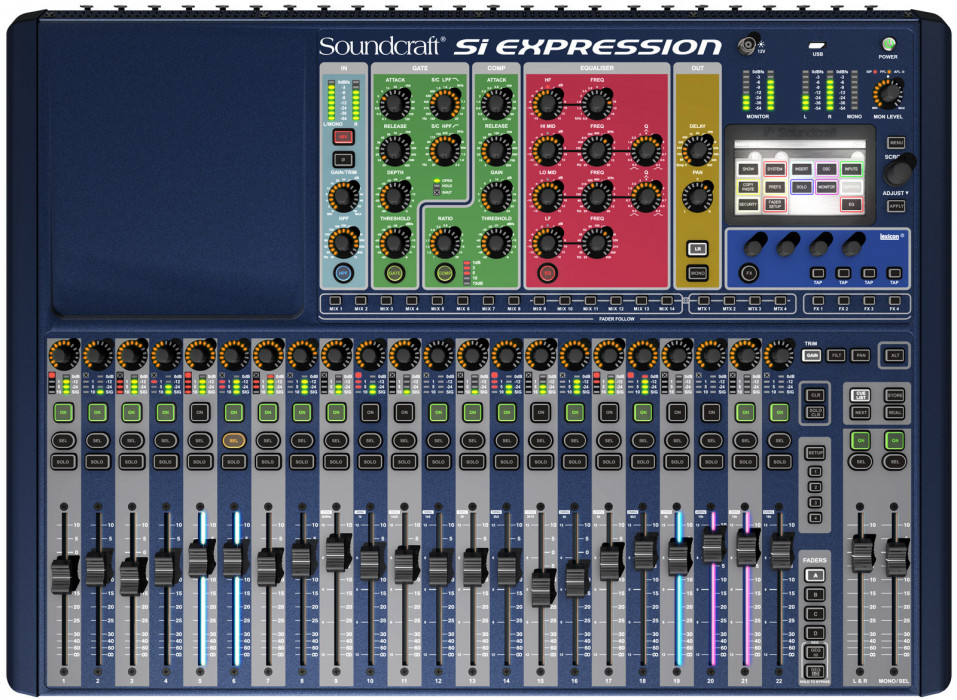This screenshot has width=957, height=700.
Task: Toggle the ALT button near the TRIM controls
Action: pos(895,355)
